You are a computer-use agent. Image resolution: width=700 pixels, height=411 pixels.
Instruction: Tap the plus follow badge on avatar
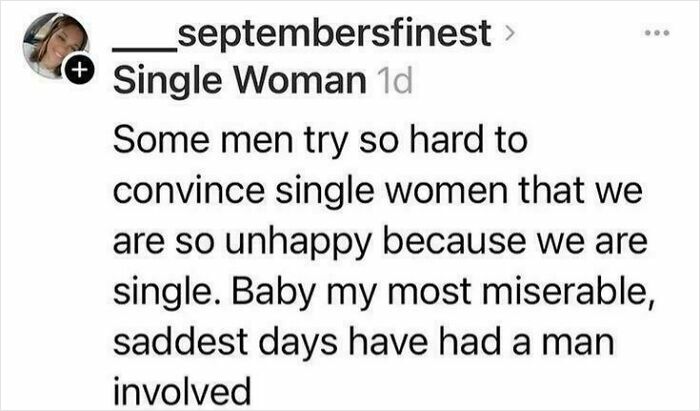tap(82, 71)
